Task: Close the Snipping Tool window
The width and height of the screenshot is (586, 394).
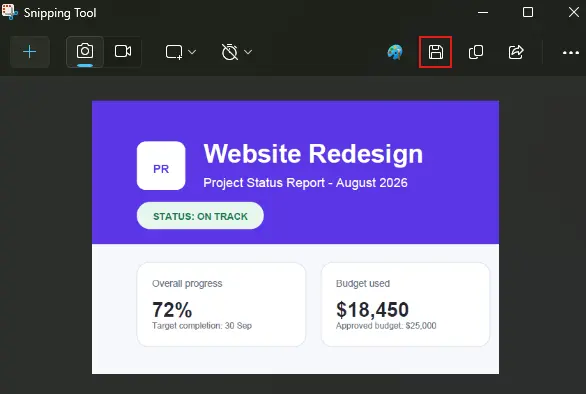Action: click(574, 12)
